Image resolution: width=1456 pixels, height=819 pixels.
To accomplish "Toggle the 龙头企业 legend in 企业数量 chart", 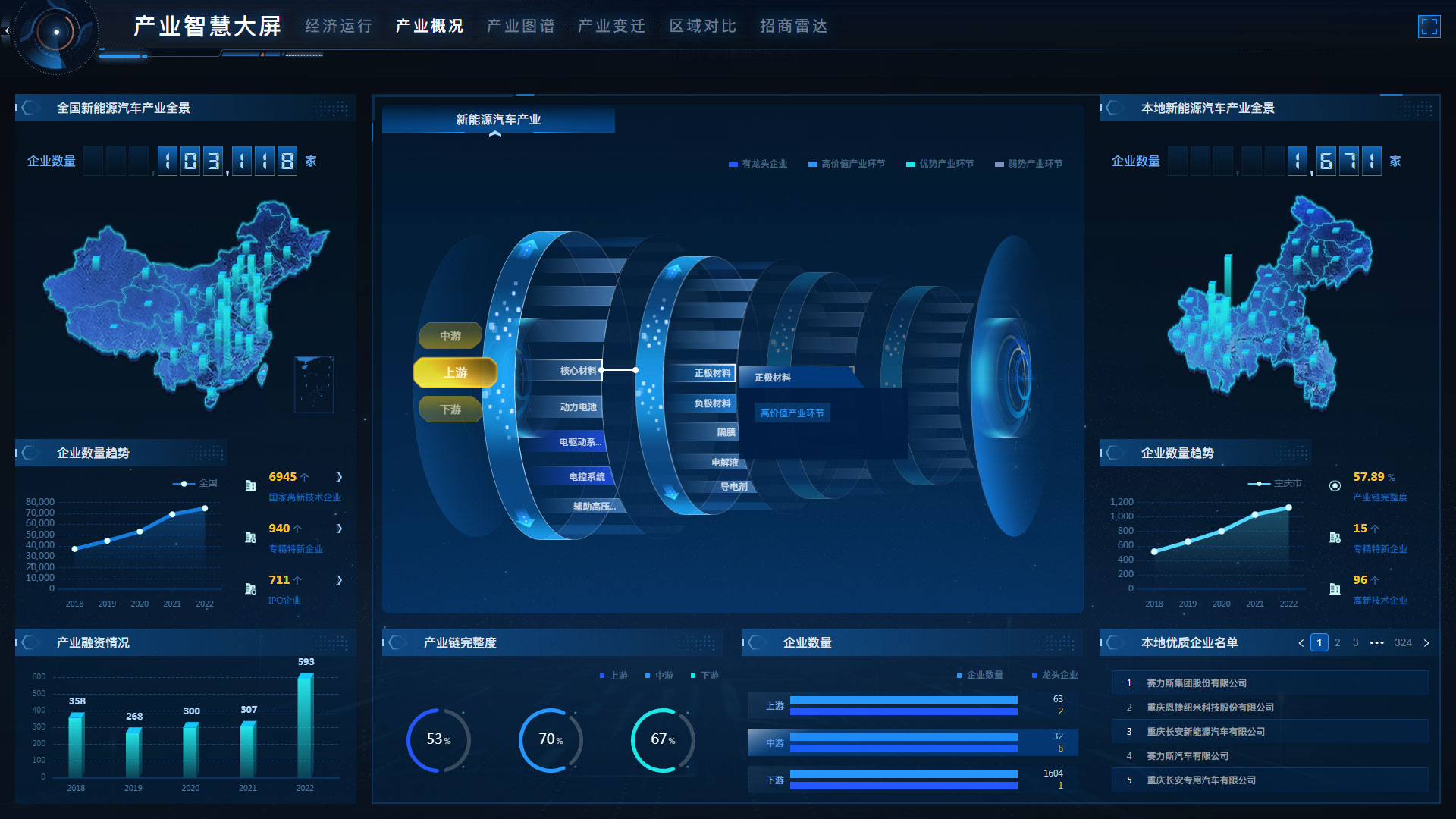I will [x=1055, y=675].
